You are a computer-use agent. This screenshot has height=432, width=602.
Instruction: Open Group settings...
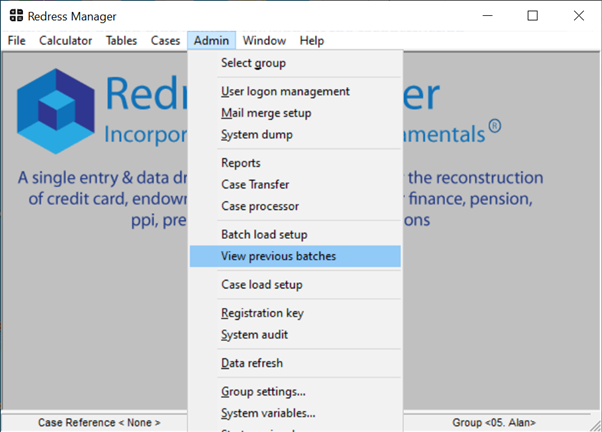pos(295,392)
